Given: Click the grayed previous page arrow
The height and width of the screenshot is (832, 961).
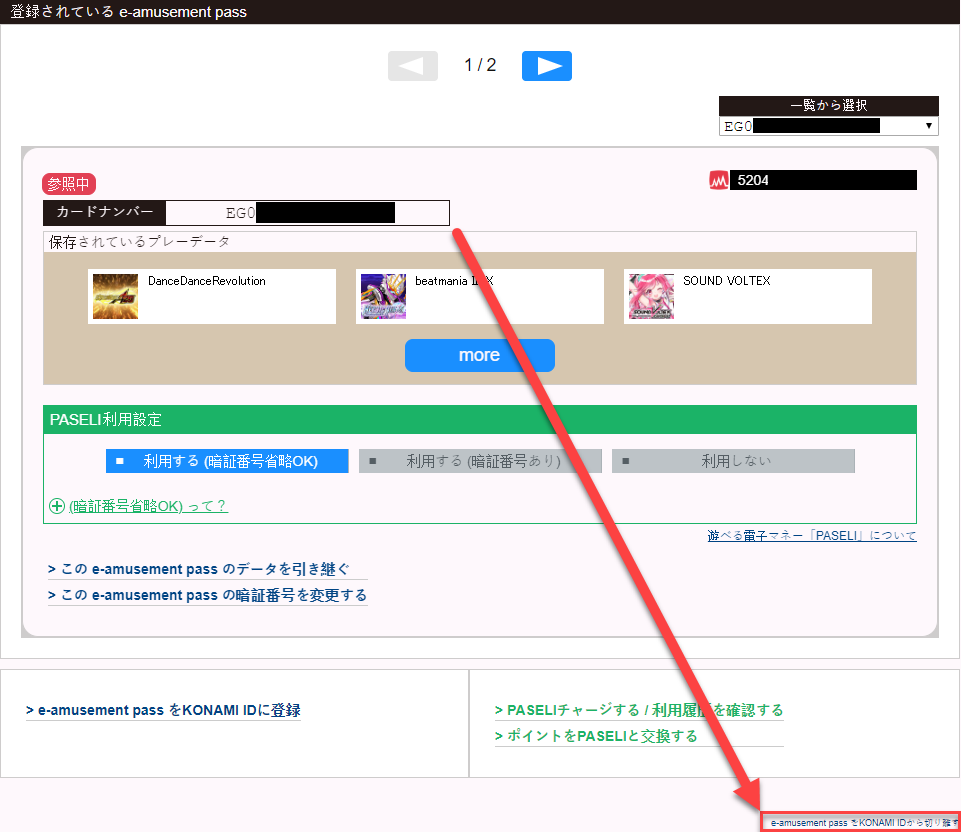Looking at the screenshot, I should click(413, 66).
